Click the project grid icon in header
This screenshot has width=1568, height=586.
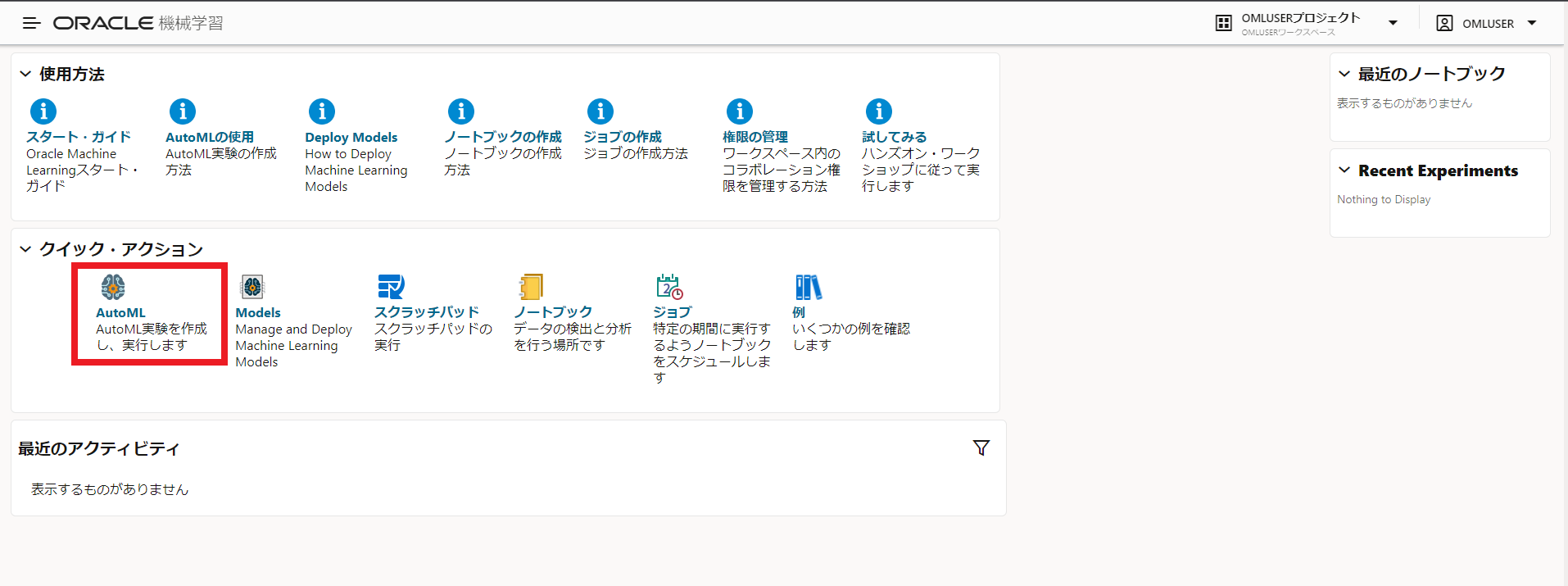[1224, 23]
